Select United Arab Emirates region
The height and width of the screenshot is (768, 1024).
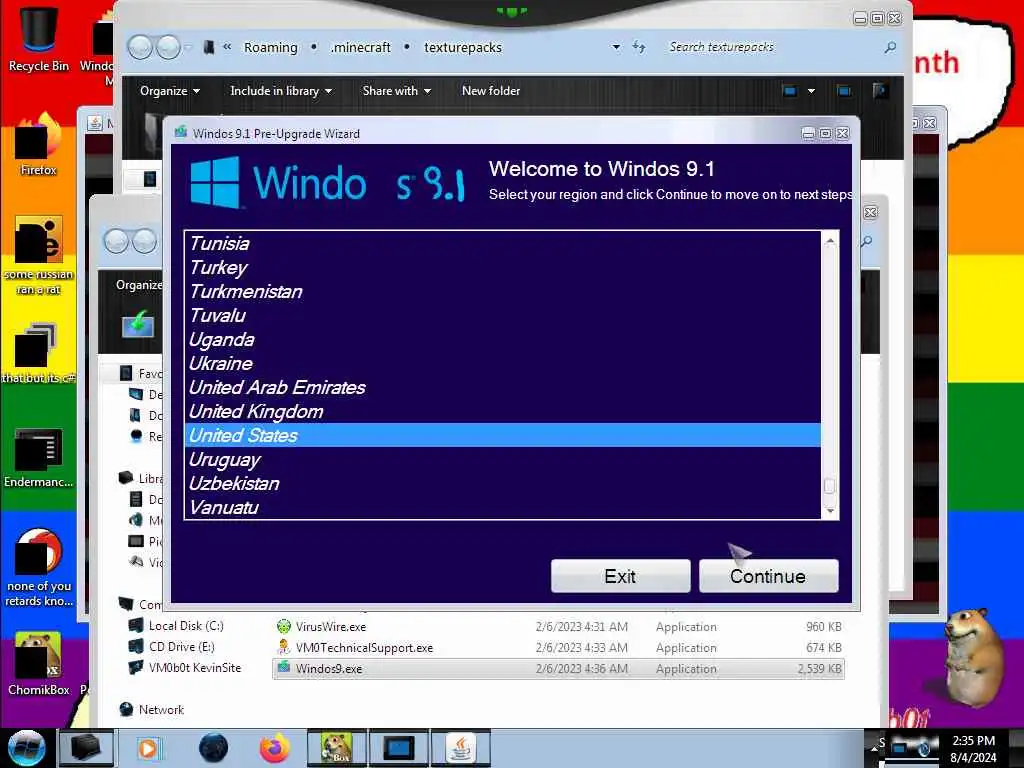[x=502, y=387]
